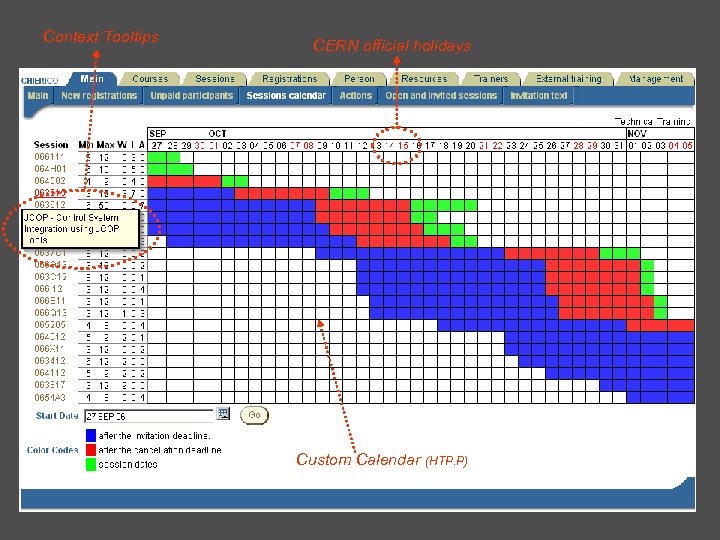This screenshot has width=720, height=540.
Task: Open Open and invited sessions
Action: coord(441,96)
